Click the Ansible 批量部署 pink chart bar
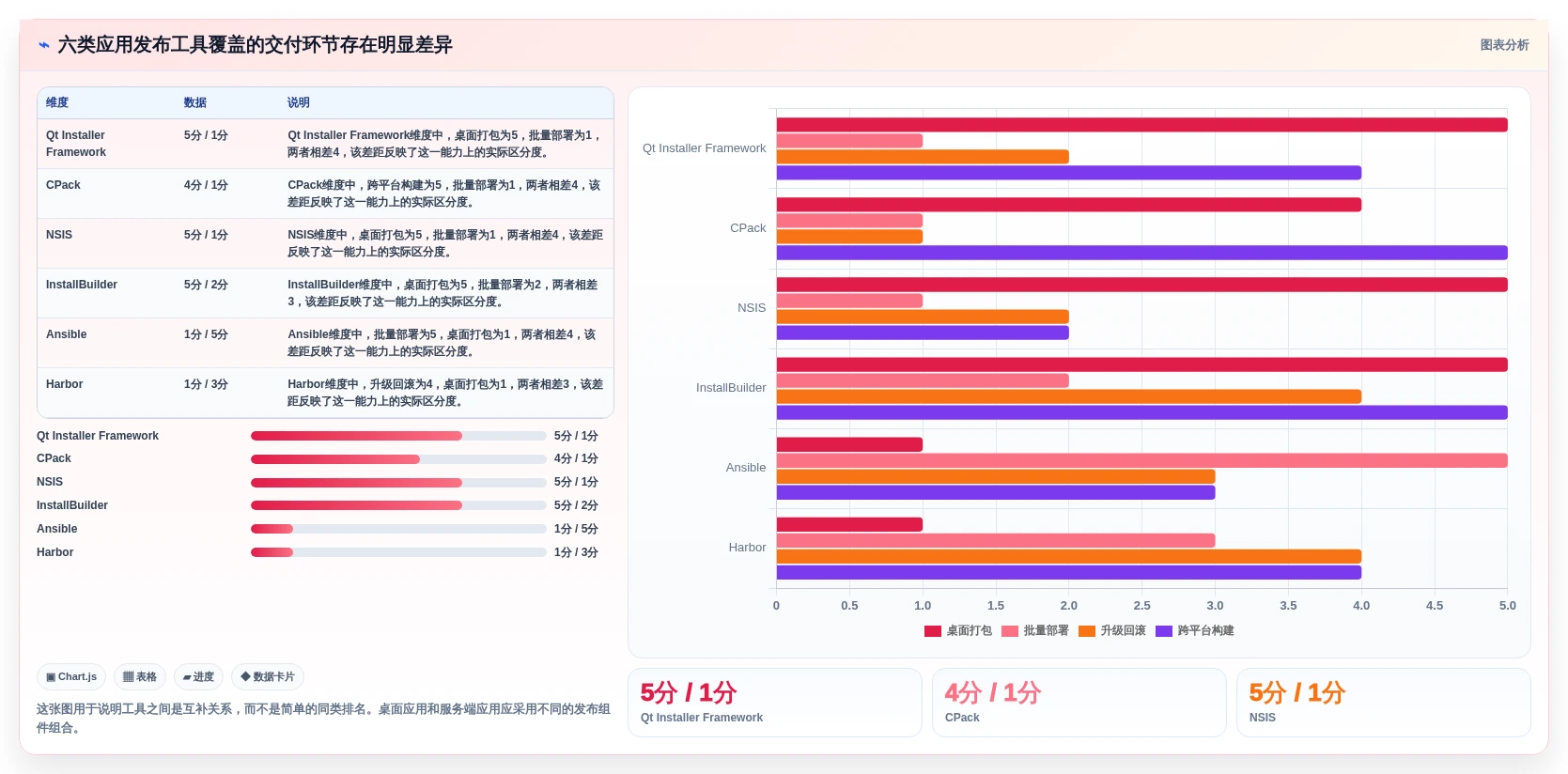Image resolution: width=1568 pixels, height=774 pixels. click(x=1141, y=460)
